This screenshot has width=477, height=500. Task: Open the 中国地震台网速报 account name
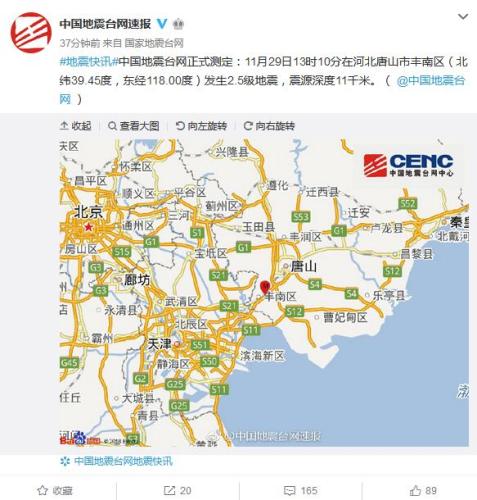[x=105, y=24]
